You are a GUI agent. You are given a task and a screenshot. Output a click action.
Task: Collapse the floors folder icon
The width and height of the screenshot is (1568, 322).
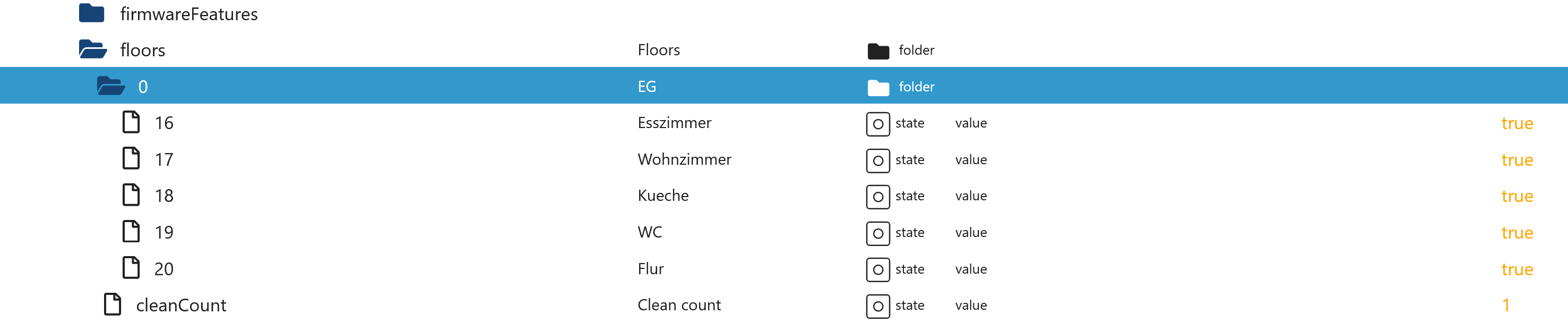tap(92, 49)
